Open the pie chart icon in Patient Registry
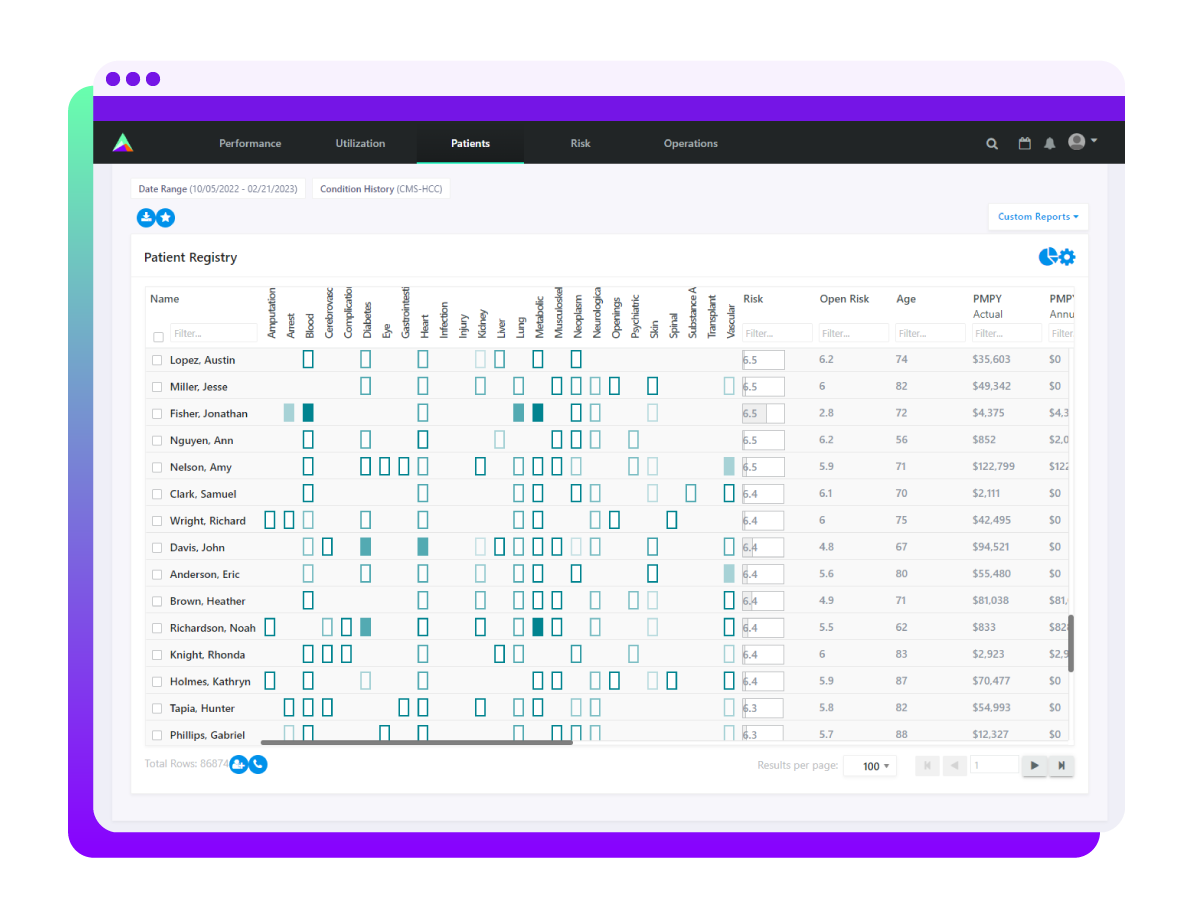This screenshot has width=1200, height=917. [x=1047, y=257]
